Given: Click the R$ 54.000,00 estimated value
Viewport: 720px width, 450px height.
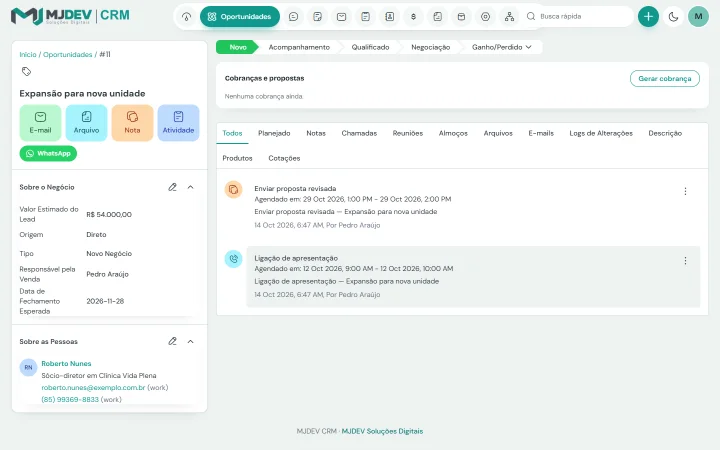Looking at the screenshot, I should pyautogui.click(x=109, y=214).
